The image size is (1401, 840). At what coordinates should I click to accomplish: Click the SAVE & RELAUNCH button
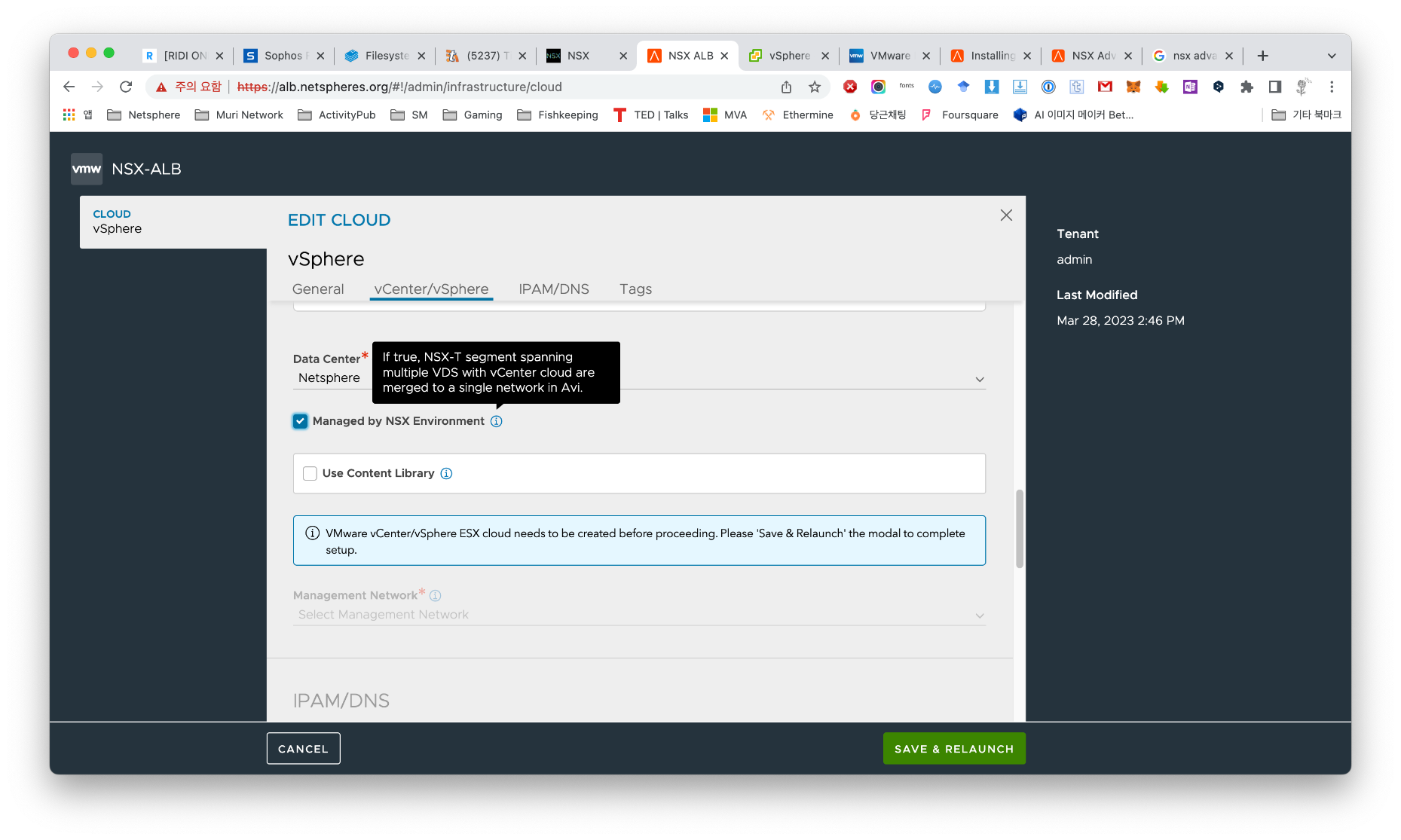(953, 748)
